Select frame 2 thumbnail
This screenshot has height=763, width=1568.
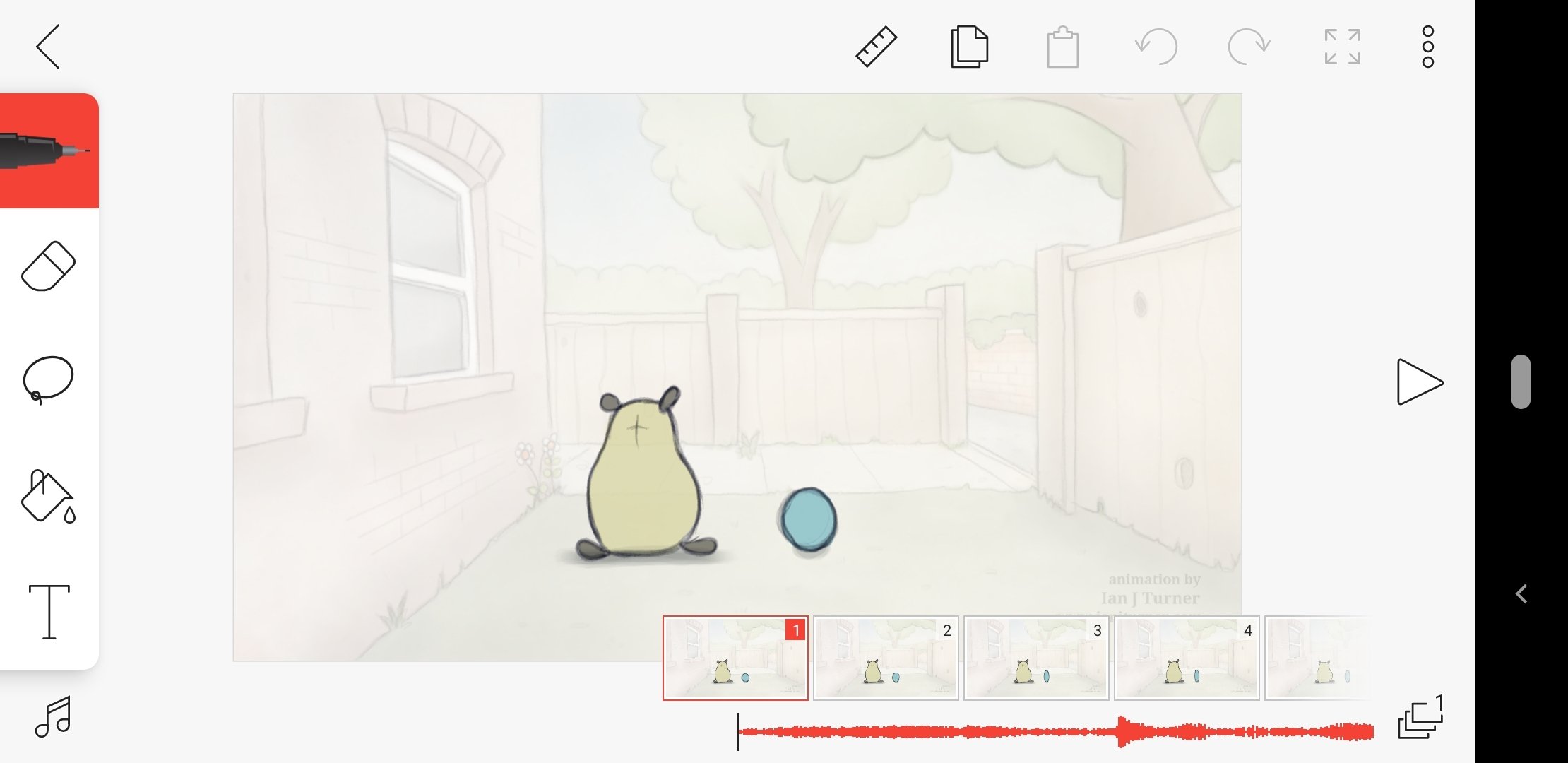886,658
